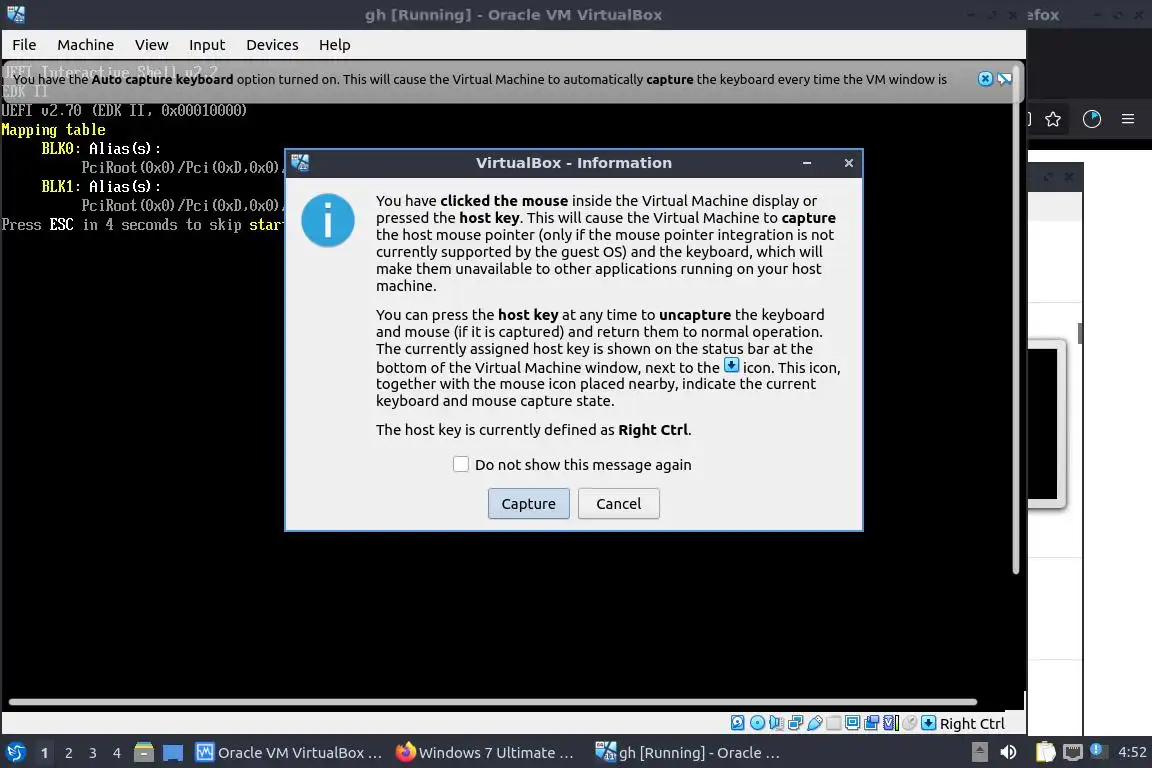Image resolution: width=1152 pixels, height=768 pixels.
Task: Close the VirtualBox Information dialog
Action: (x=849, y=162)
